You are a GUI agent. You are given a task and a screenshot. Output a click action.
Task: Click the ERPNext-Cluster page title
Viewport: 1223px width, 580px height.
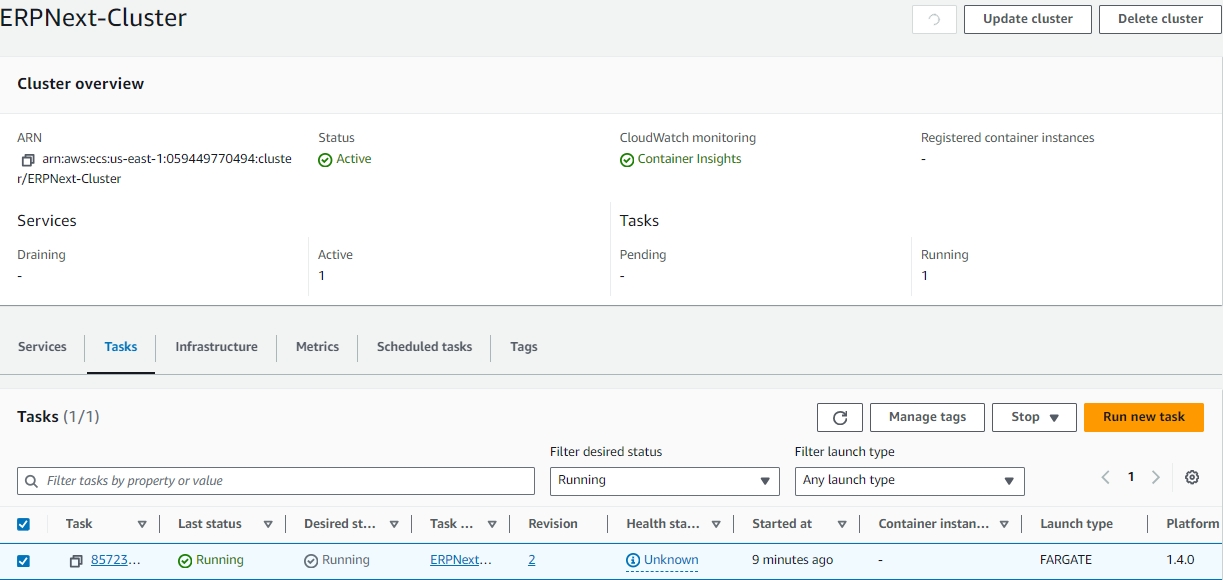(93, 17)
